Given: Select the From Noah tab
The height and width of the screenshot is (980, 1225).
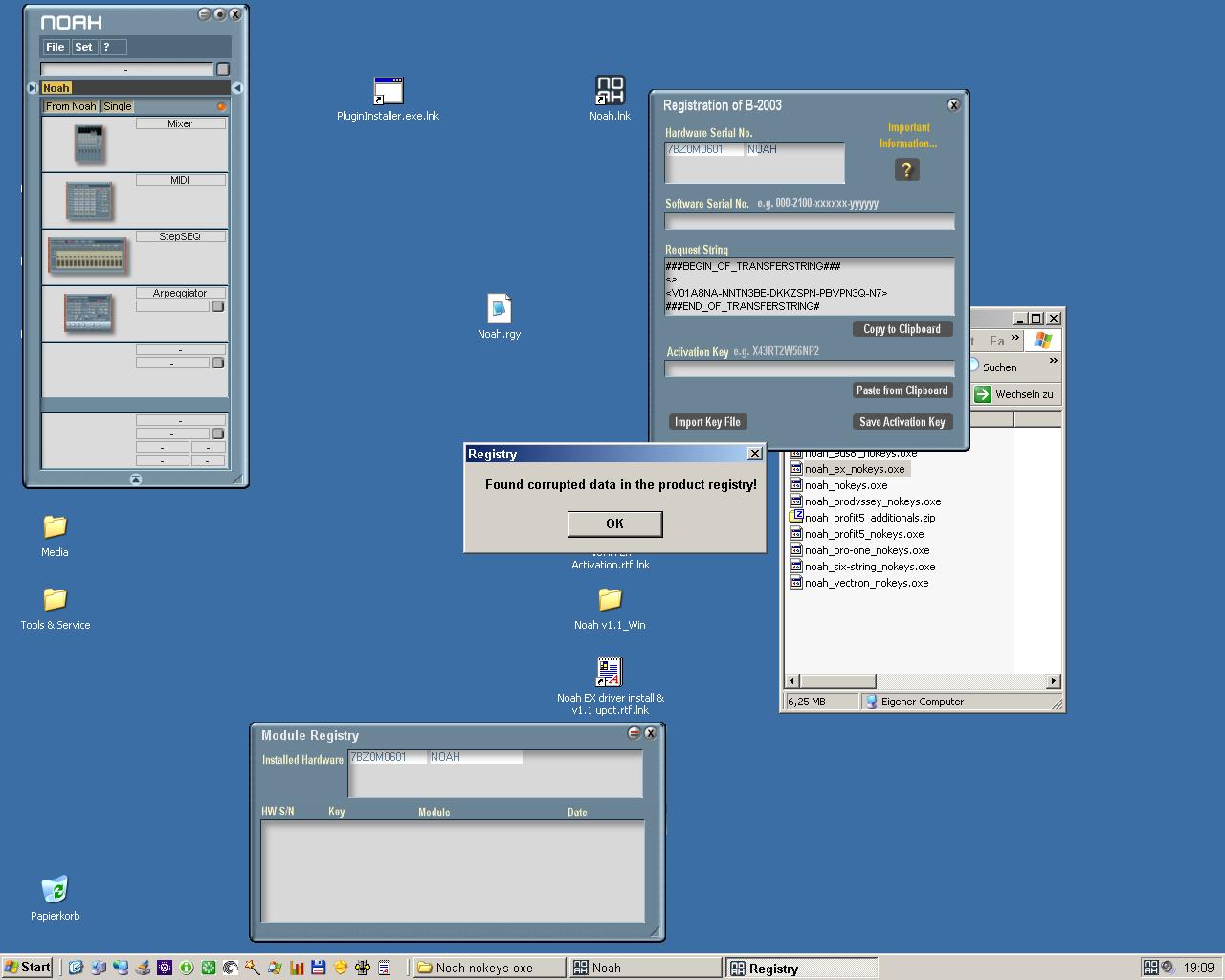Looking at the screenshot, I should 71,106.
